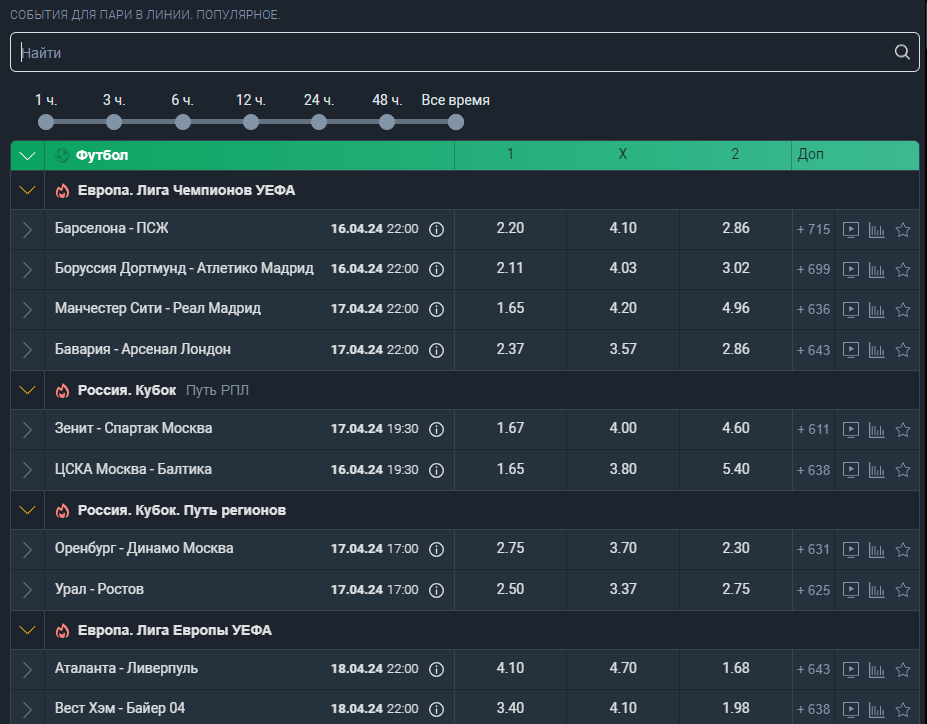Pick Арсенал Лондон win at 2.86

(735, 349)
